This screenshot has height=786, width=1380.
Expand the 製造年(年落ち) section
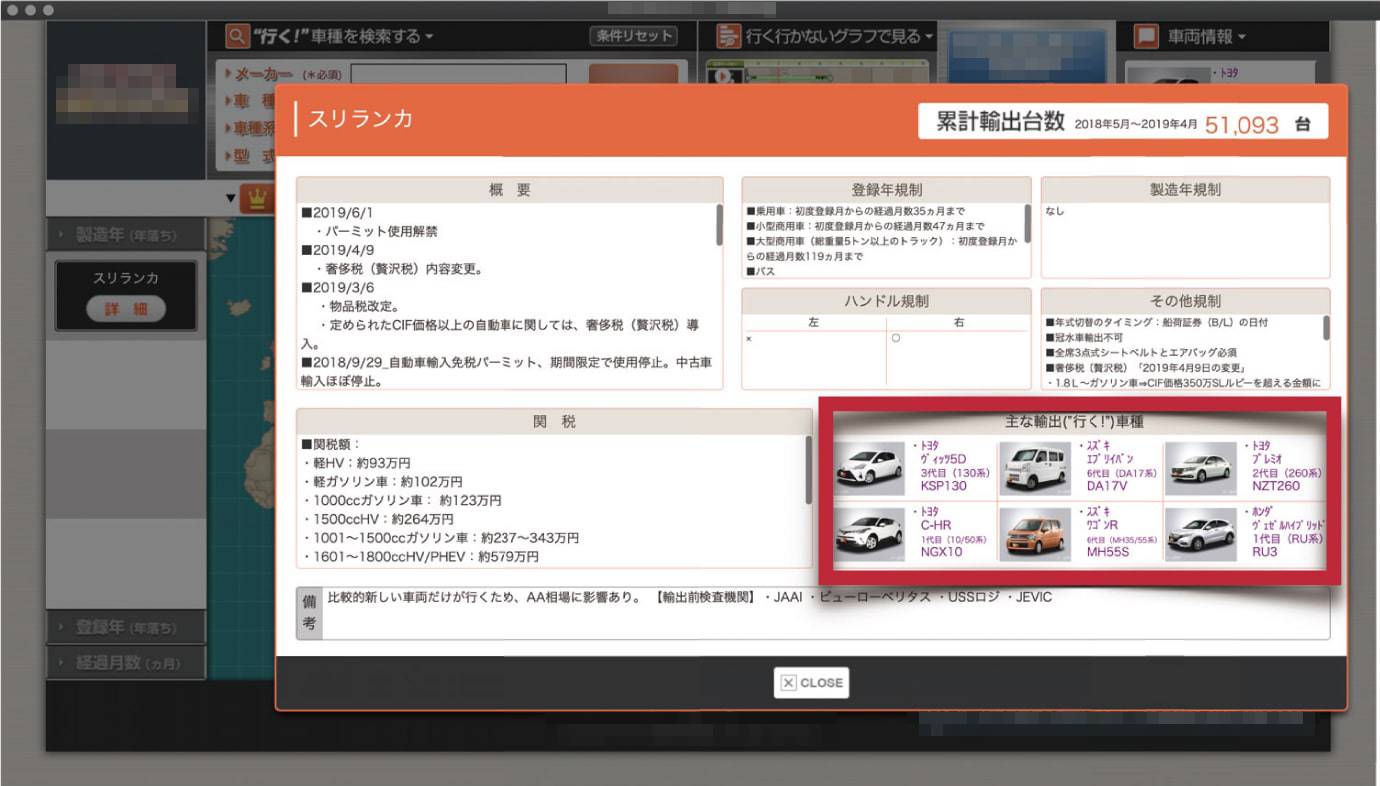point(126,235)
